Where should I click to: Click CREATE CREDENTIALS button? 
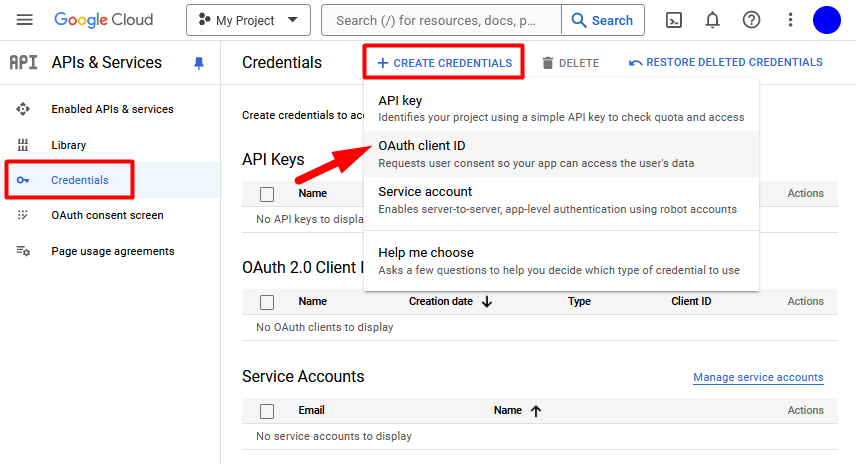[x=444, y=63]
